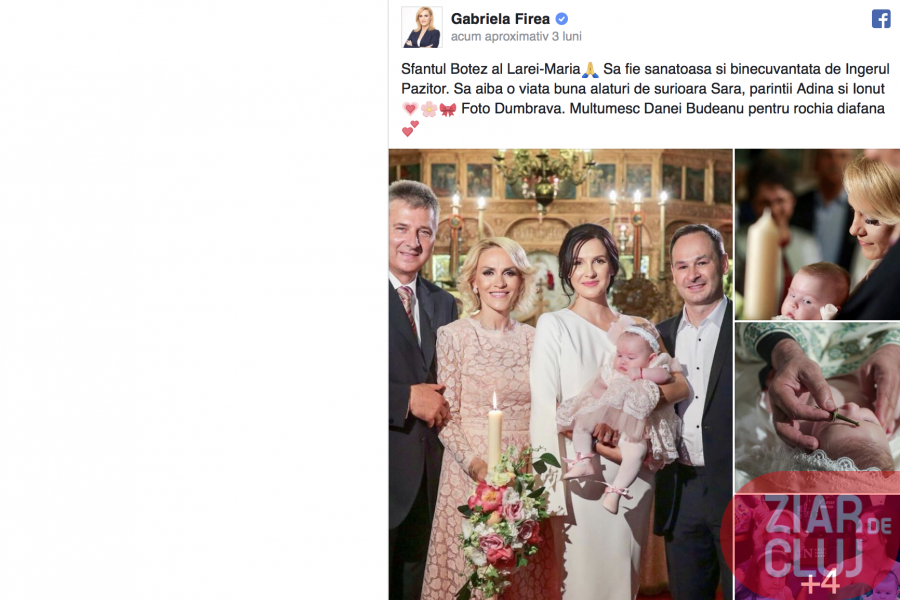Click the praying hands emoji
This screenshot has height=600, width=900.
tap(590, 70)
